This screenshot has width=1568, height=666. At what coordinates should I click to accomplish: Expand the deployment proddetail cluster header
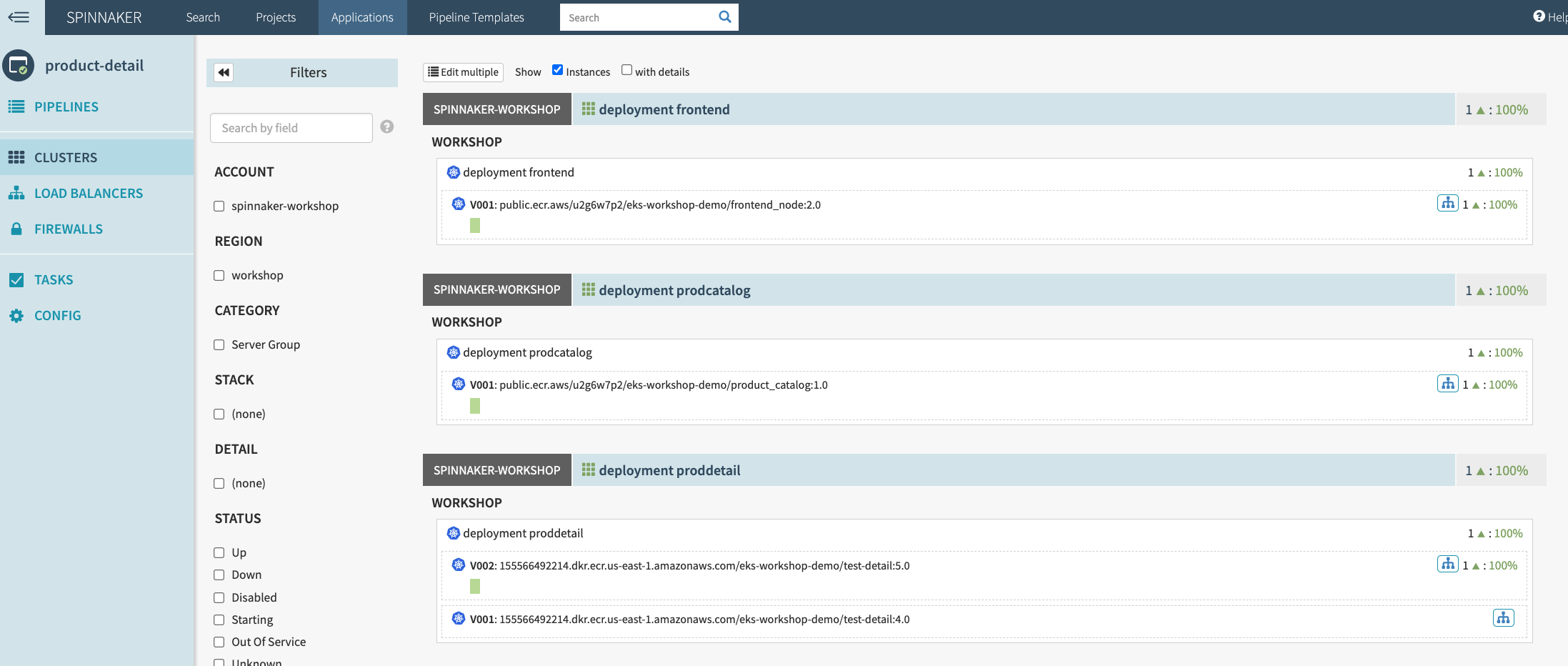tap(668, 470)
